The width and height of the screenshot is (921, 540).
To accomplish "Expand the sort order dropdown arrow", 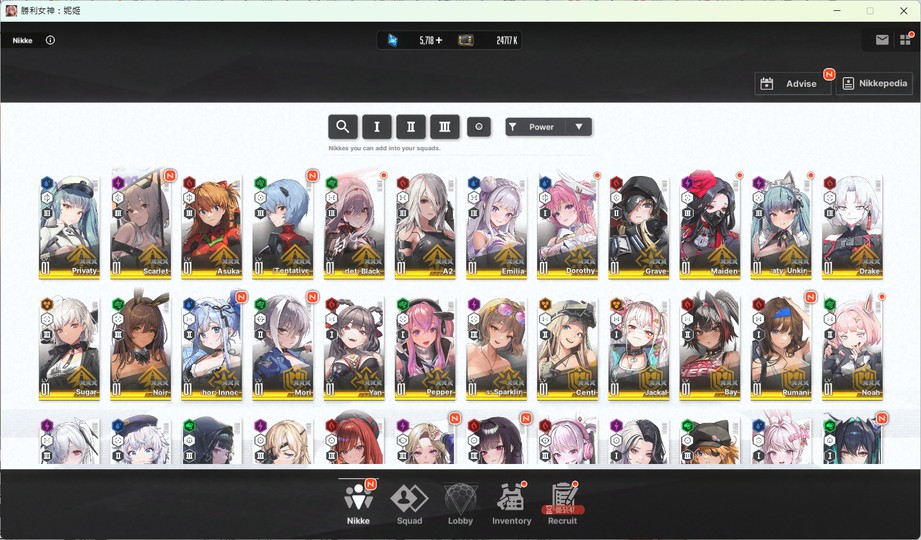I will 579,126.
